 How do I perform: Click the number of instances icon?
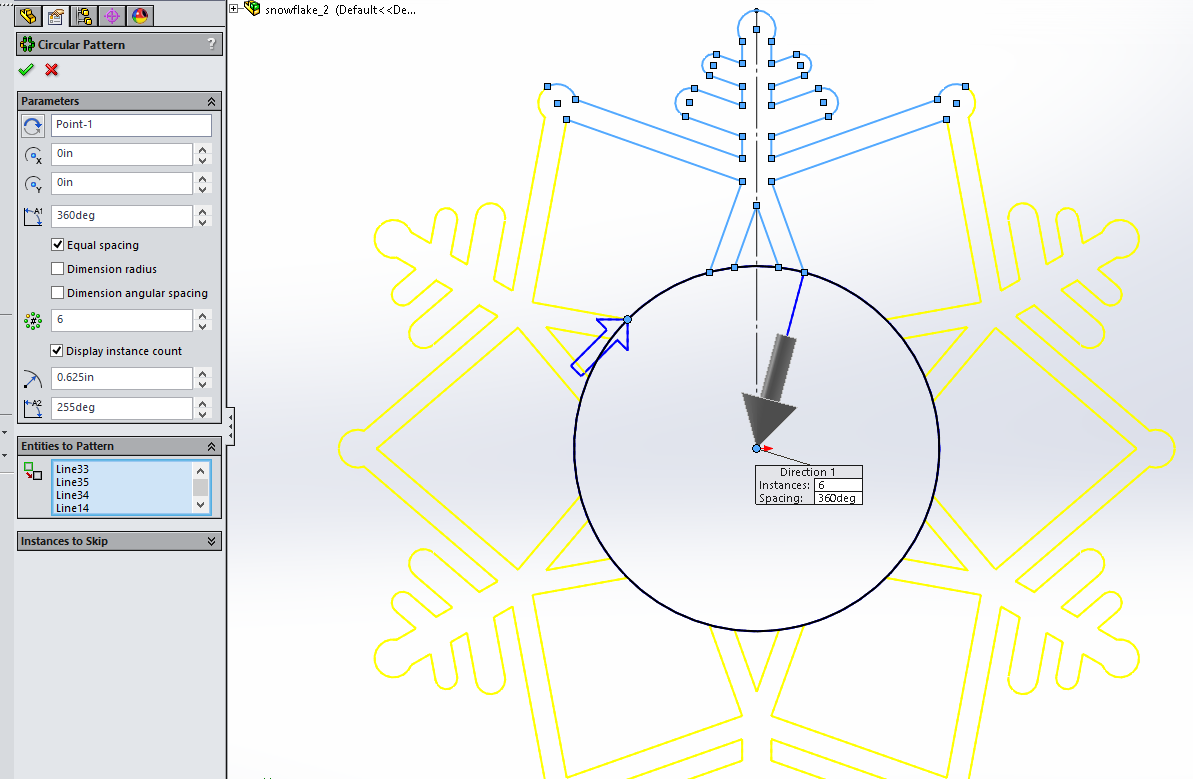pyautogui.click(x=33, y=321)
